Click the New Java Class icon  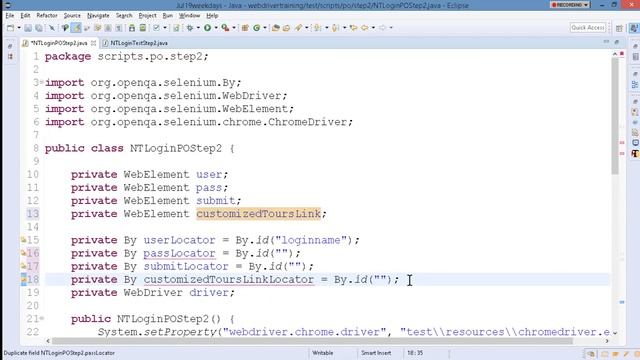coord(257,28)
